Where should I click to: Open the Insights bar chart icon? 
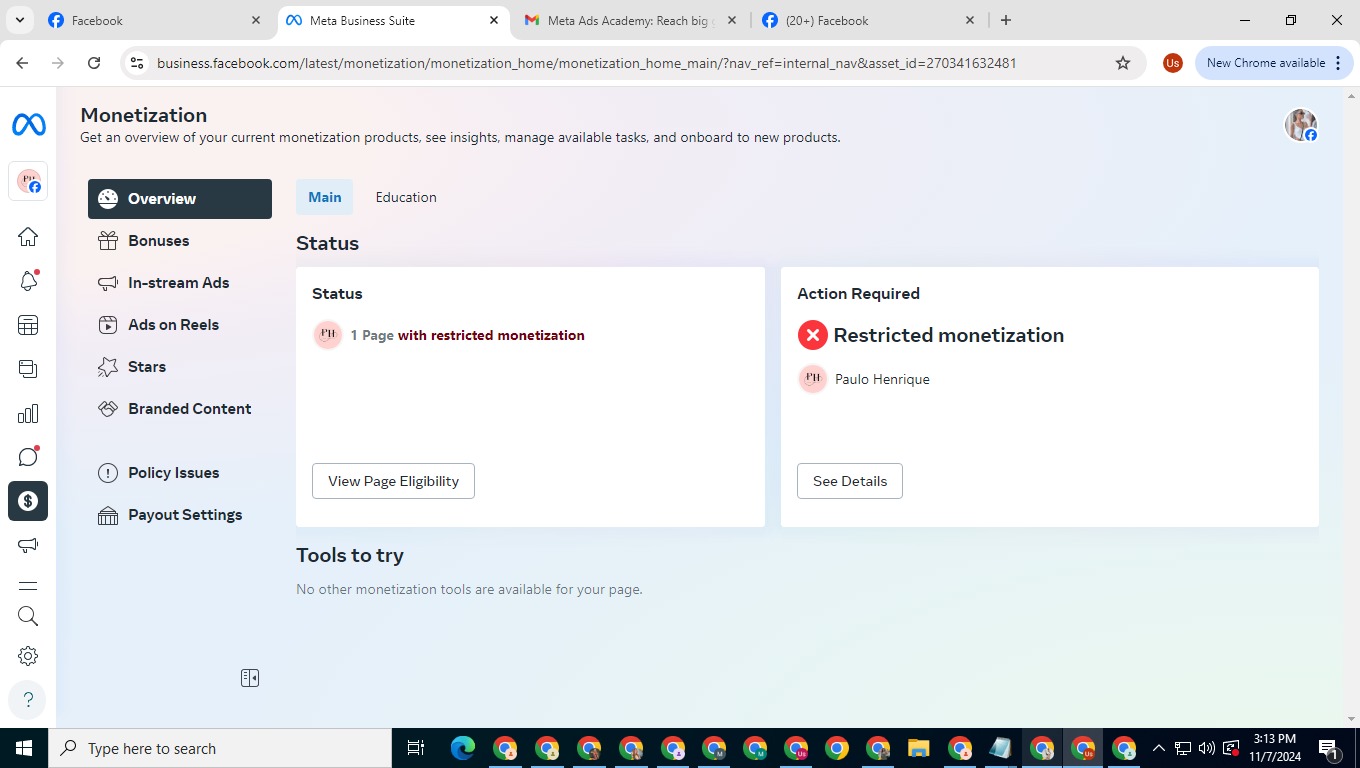click(28, 413)
